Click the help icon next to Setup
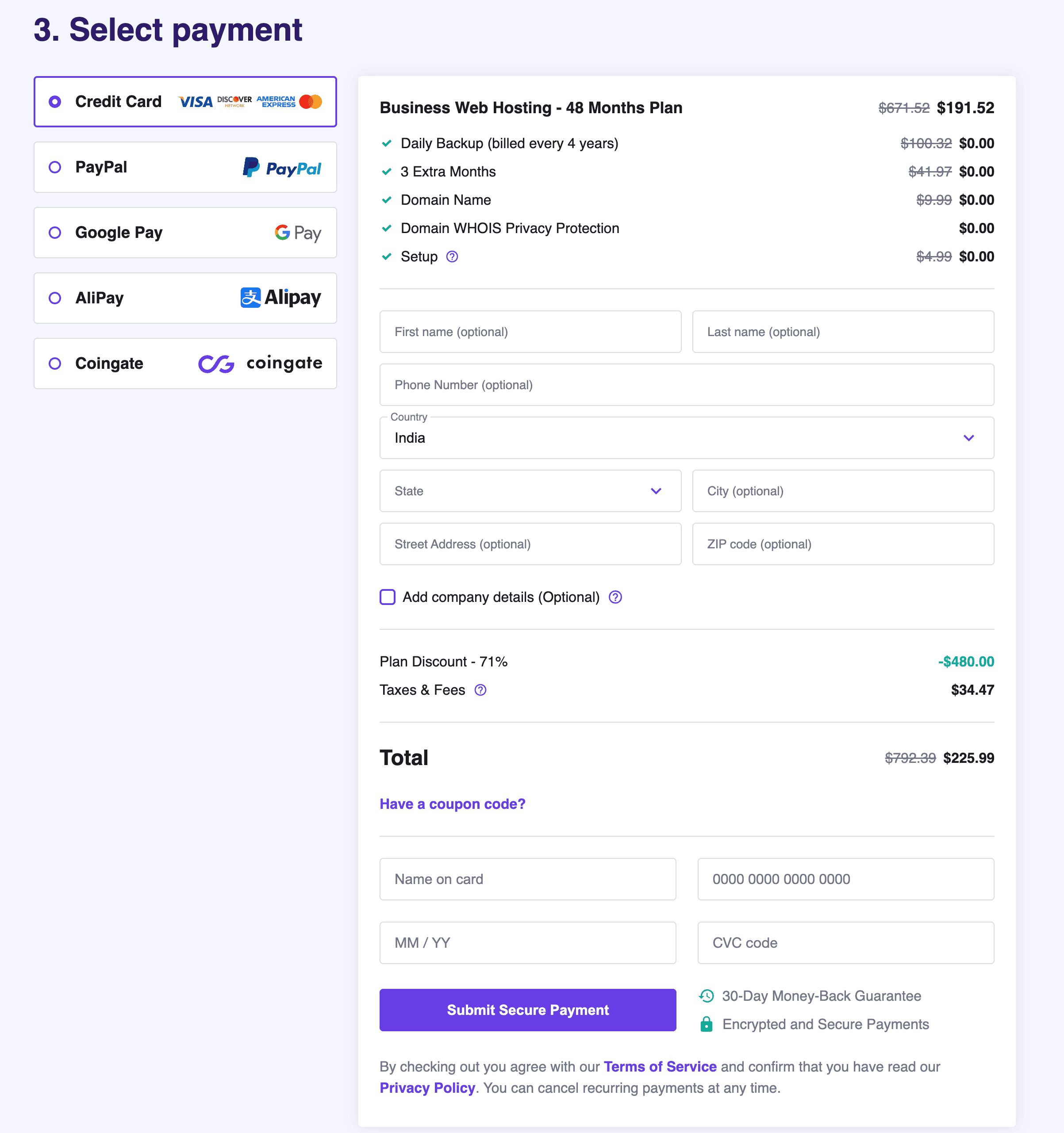1064x1133 pixels. point(452,256)
